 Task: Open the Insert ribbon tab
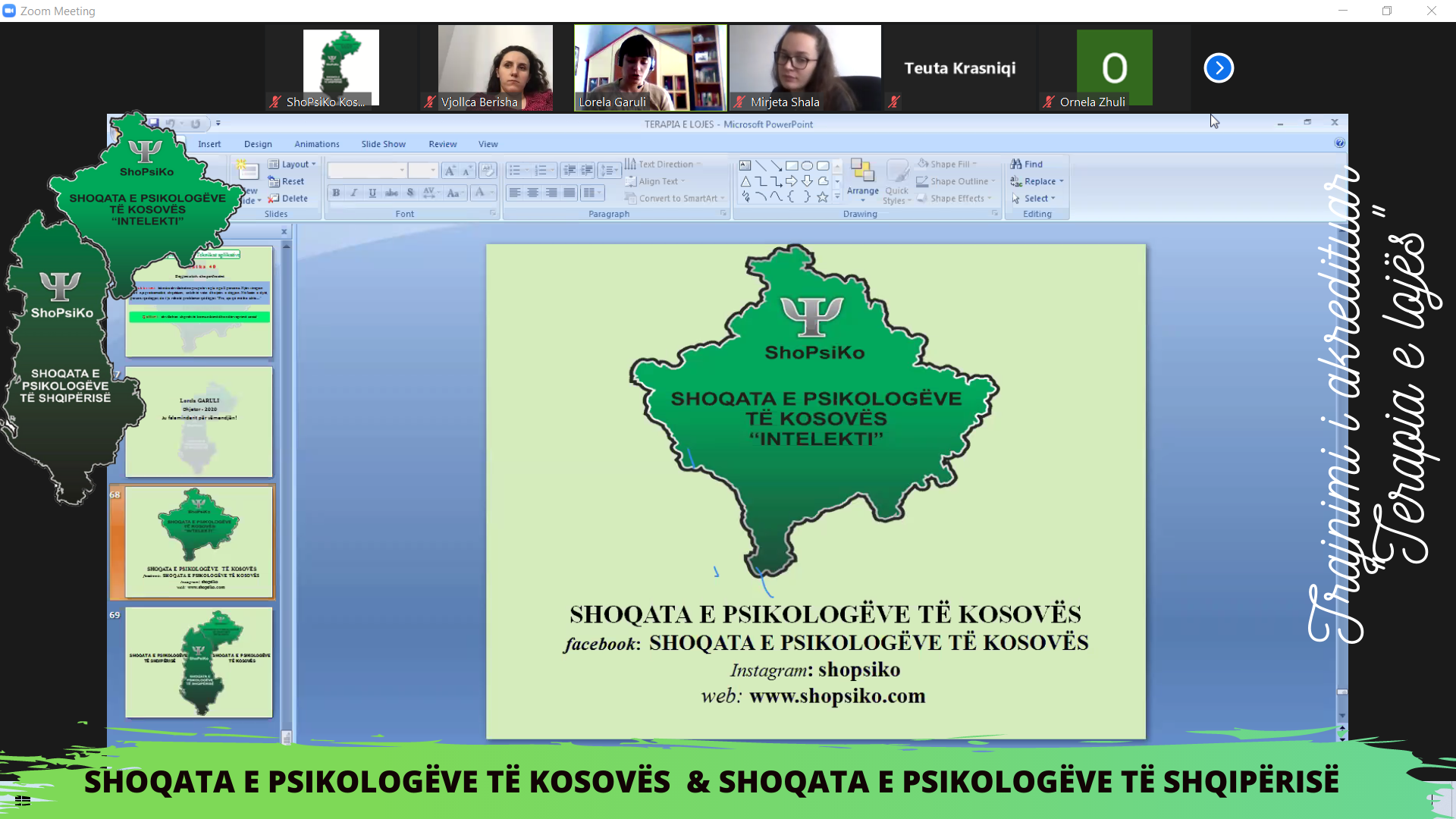point(209,144)
